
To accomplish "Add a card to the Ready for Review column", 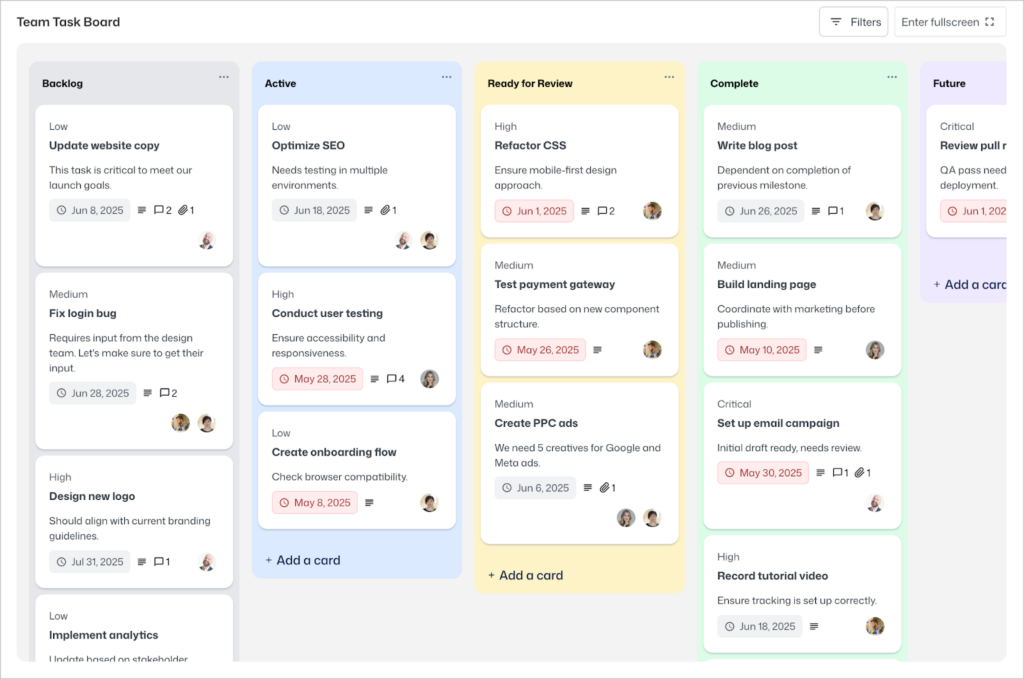I will 525,575.
